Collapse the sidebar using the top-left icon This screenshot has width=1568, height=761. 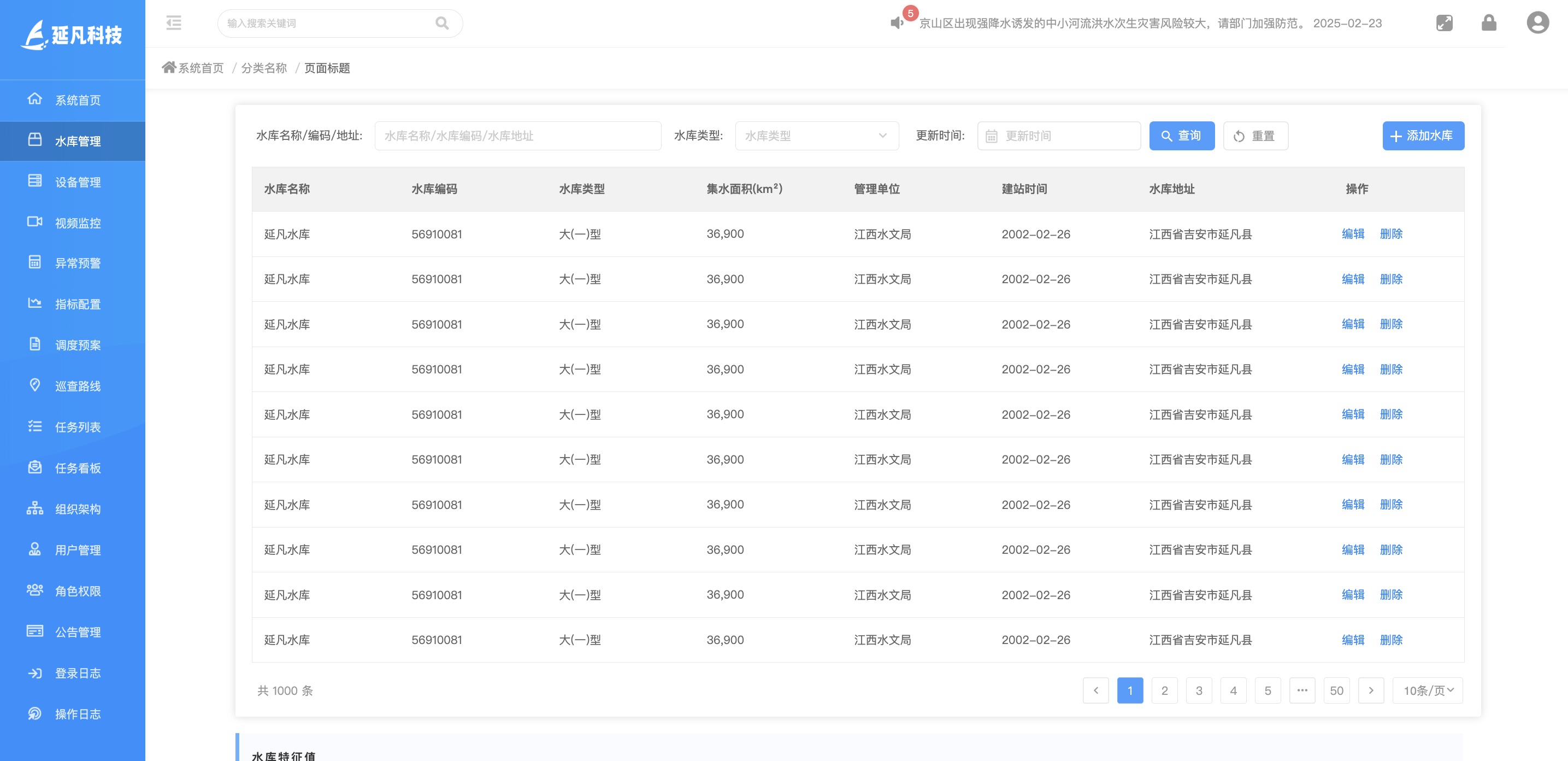(x=174, y=23)
